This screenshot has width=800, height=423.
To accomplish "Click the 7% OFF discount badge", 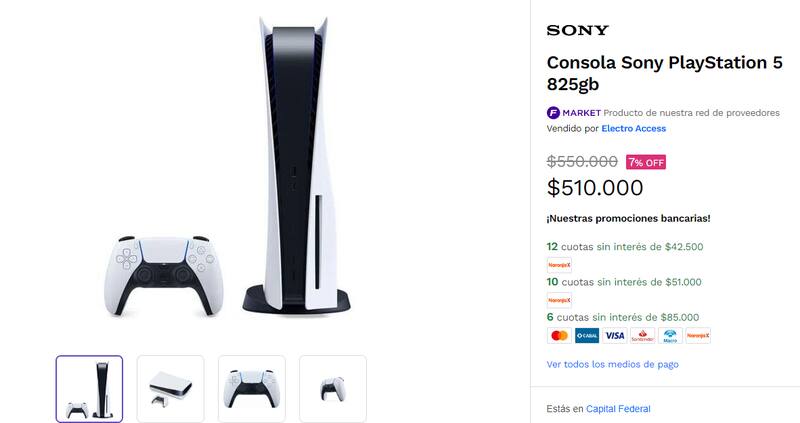I will point(645,162).
